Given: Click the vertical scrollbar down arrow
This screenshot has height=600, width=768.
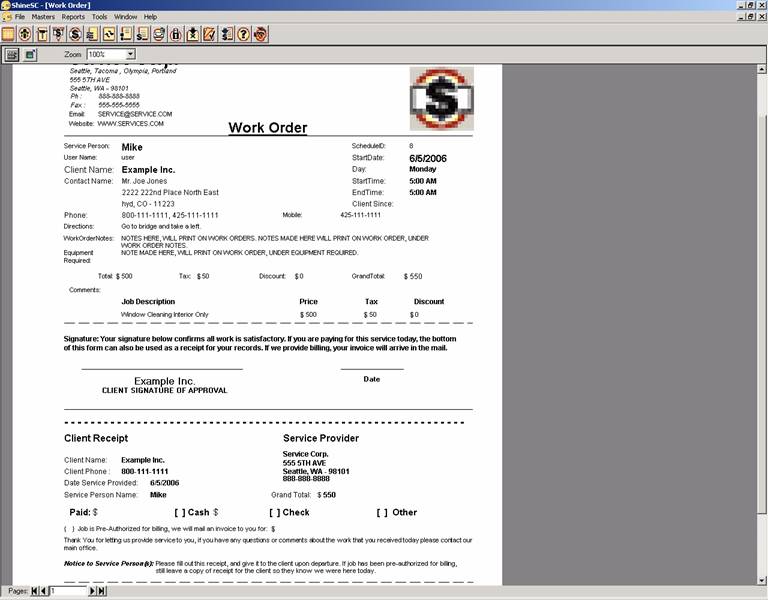Looking at the screenshot, I should coord(762,581).
